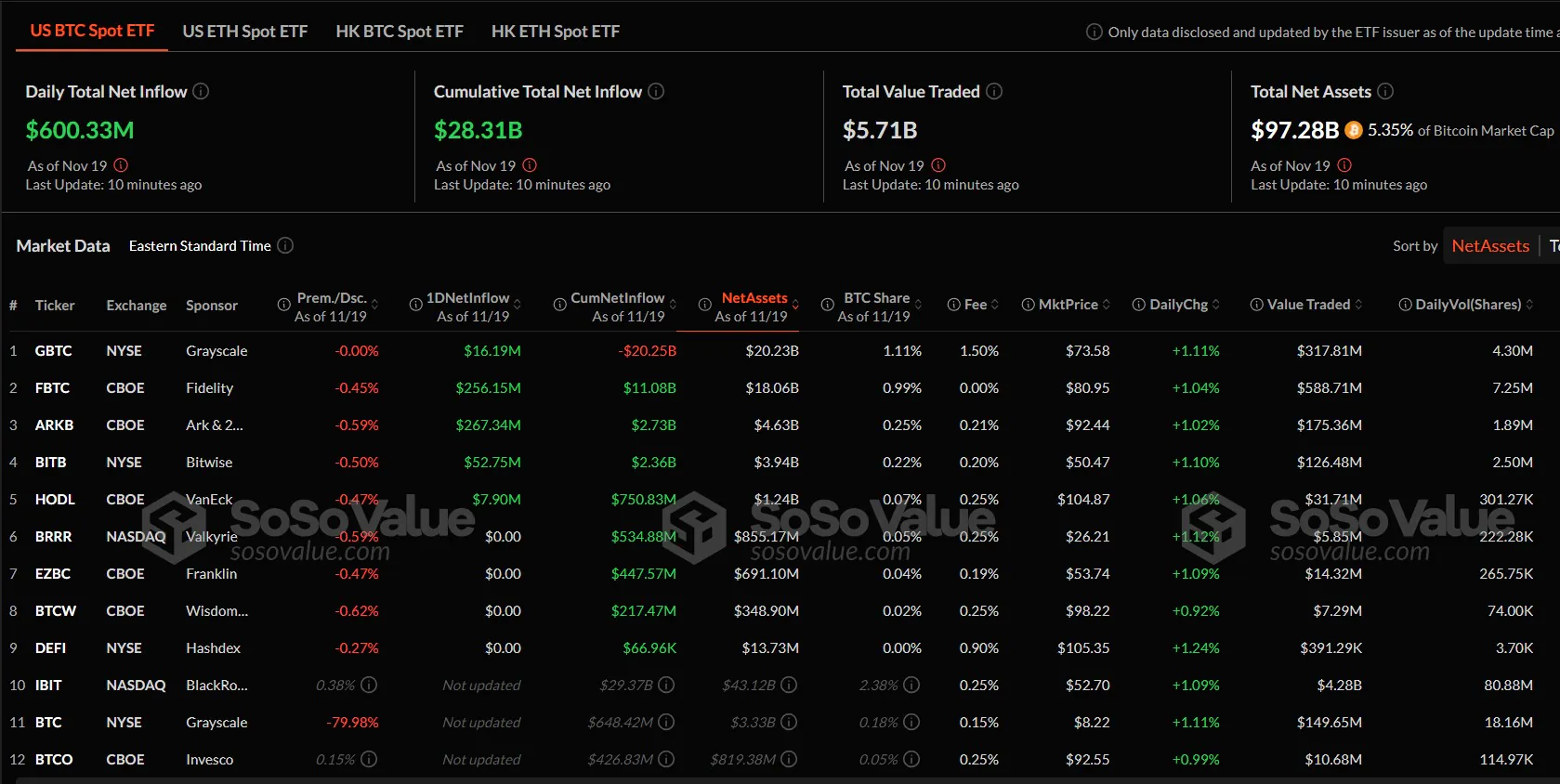
Task: Open the FBTC ticker row
Action: click(52, 388)
